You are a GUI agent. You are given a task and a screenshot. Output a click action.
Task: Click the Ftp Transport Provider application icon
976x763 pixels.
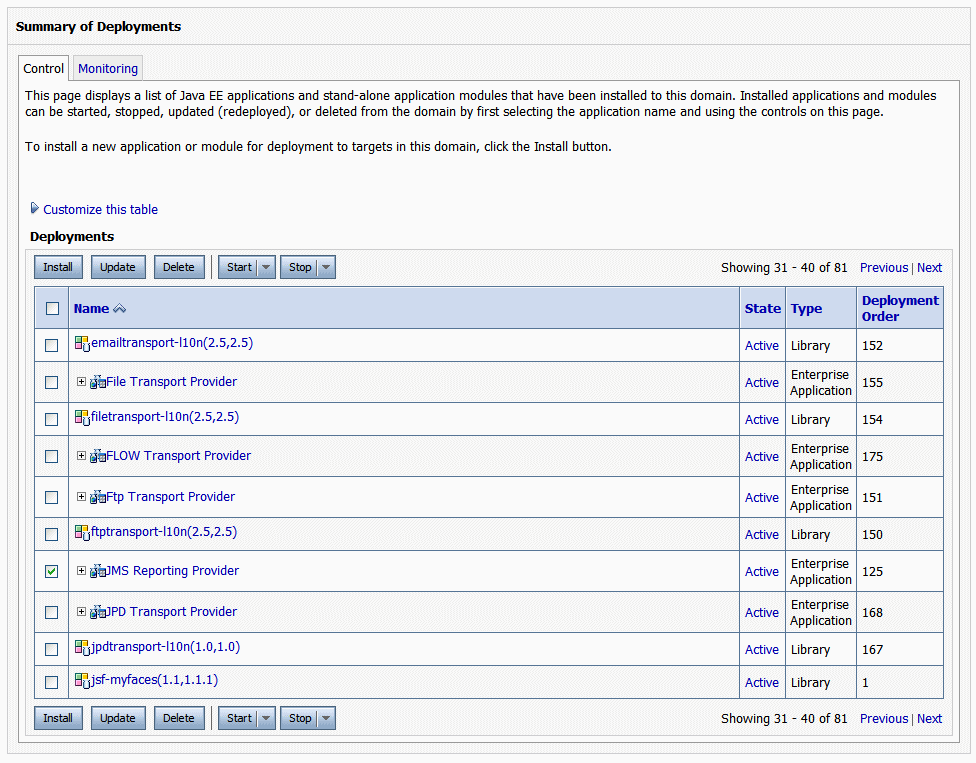click(98, 497)
